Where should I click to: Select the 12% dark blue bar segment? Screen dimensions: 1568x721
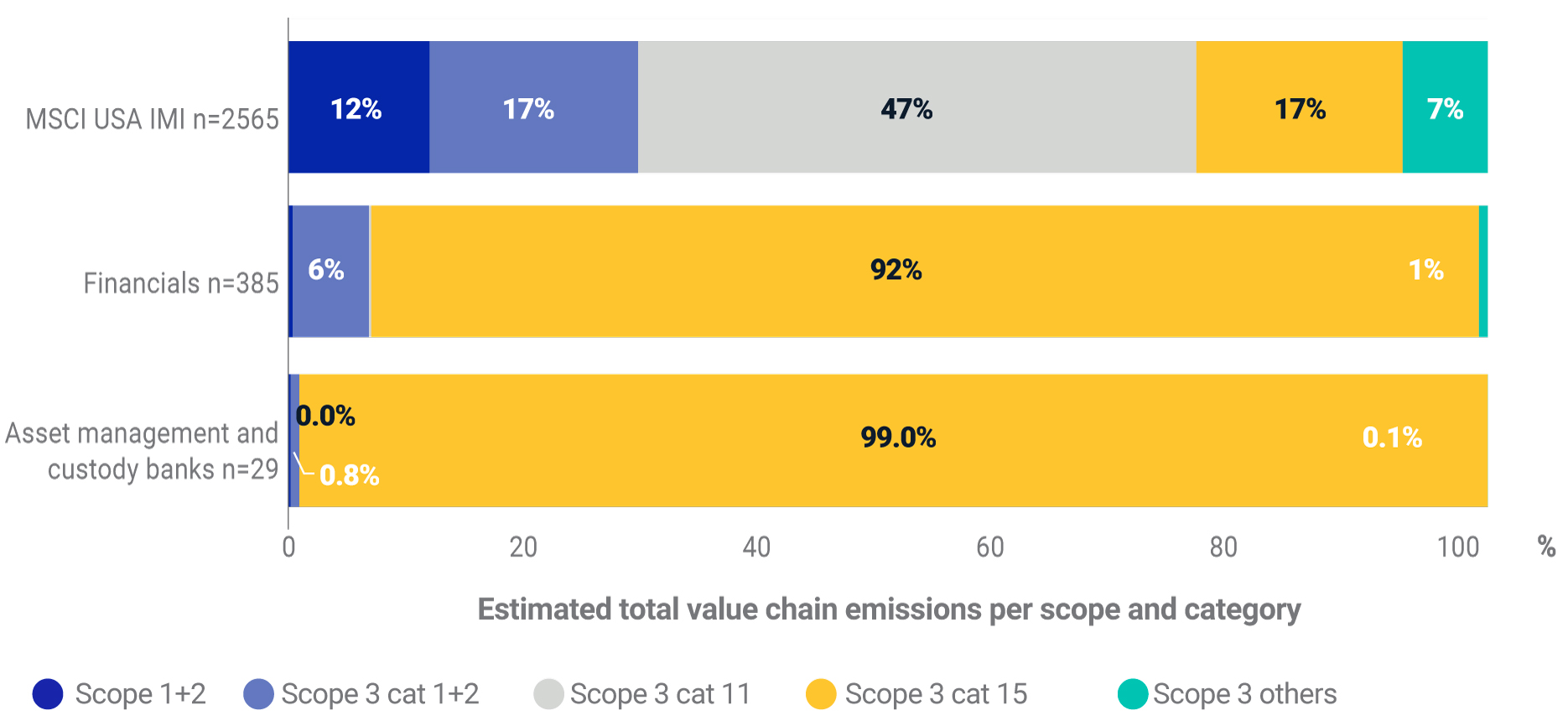[x=359, y=107]
